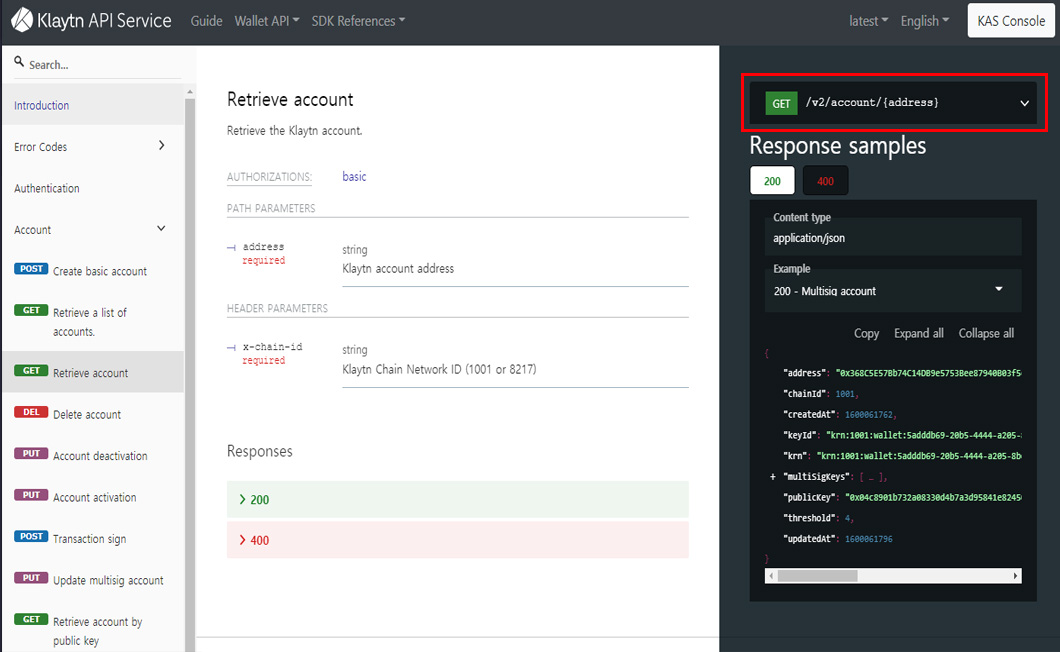Click the "publicKey" JSON key

pos(809,498)
